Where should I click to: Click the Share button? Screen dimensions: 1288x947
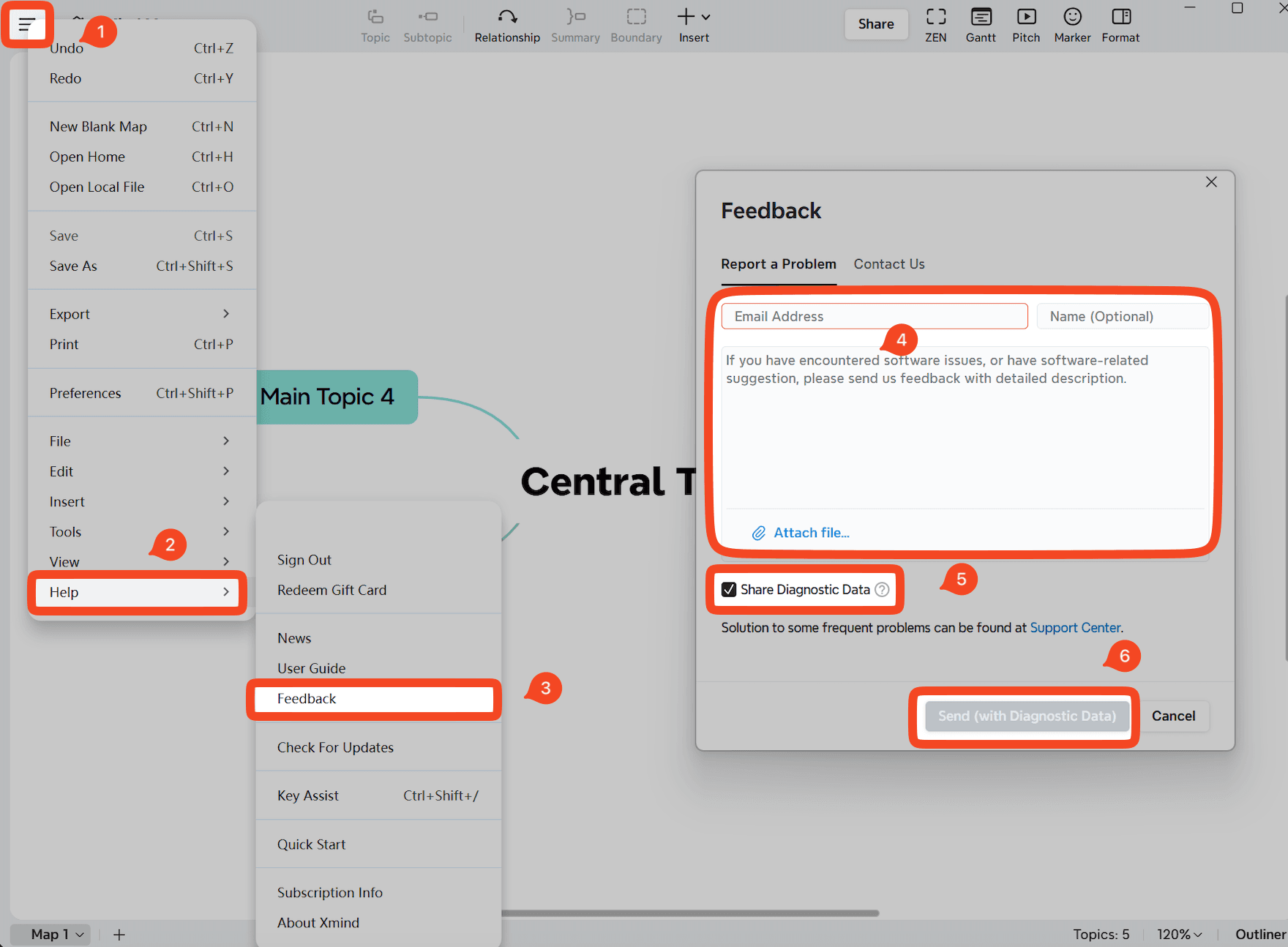876,24
